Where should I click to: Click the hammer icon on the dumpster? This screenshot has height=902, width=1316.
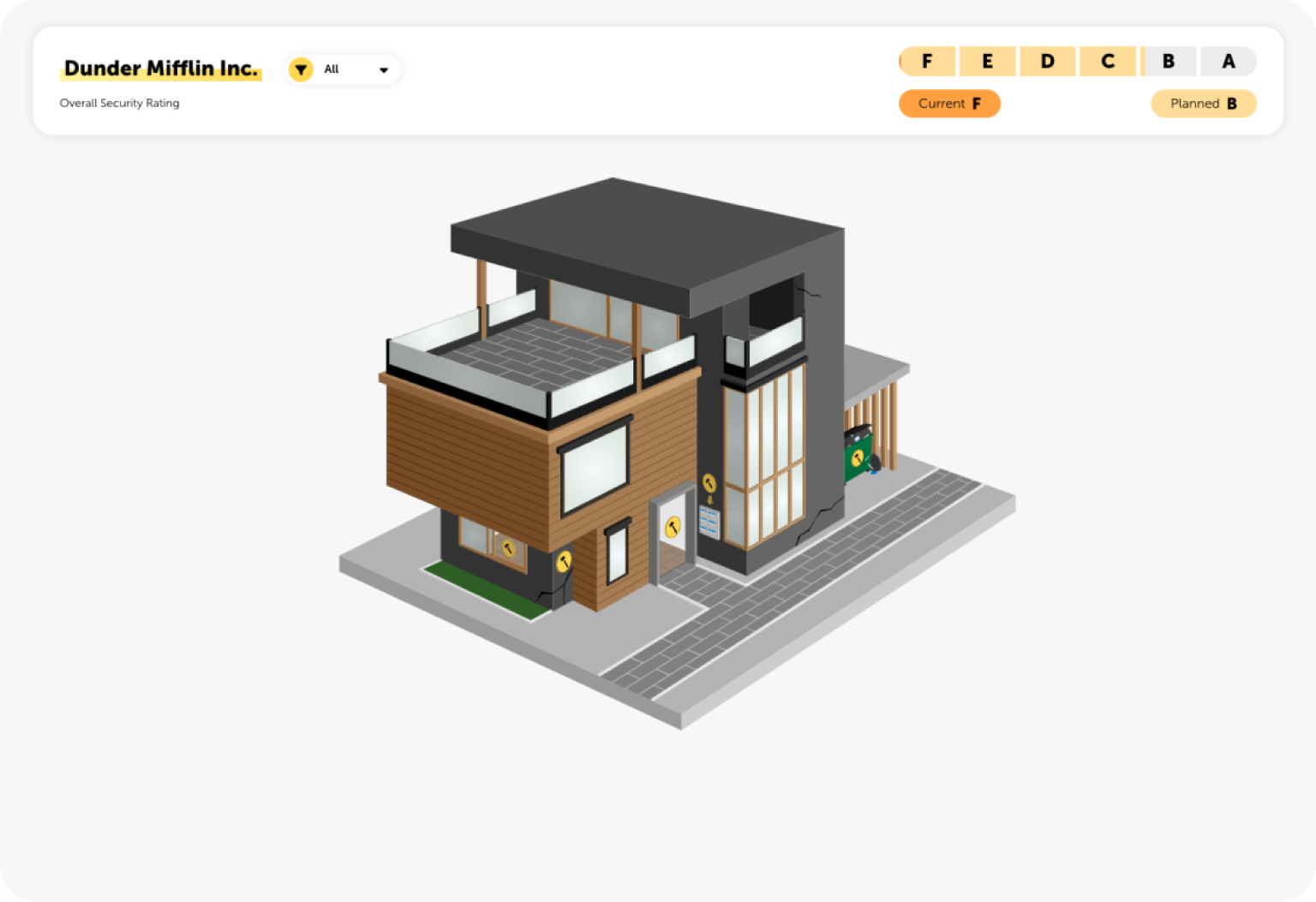tap(858, 458)
